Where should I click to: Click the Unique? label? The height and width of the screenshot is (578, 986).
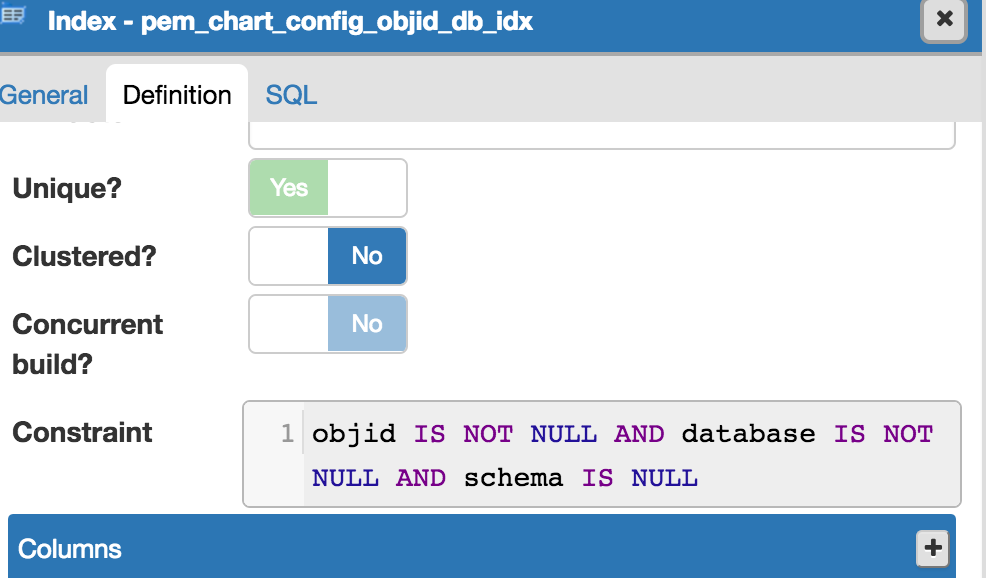[x=67, y=188]
